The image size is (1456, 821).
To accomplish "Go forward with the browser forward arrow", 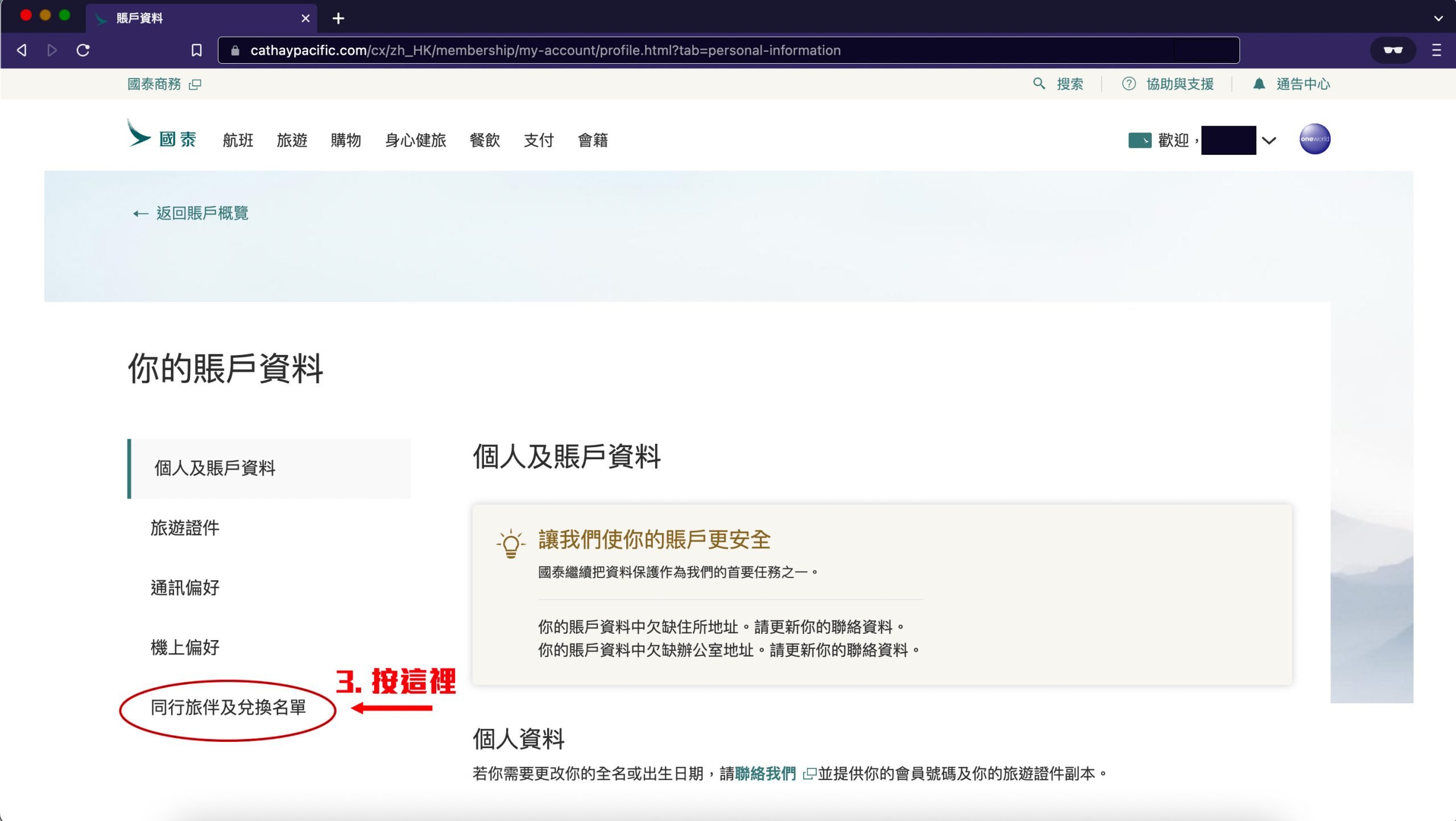I will (52, 50).
